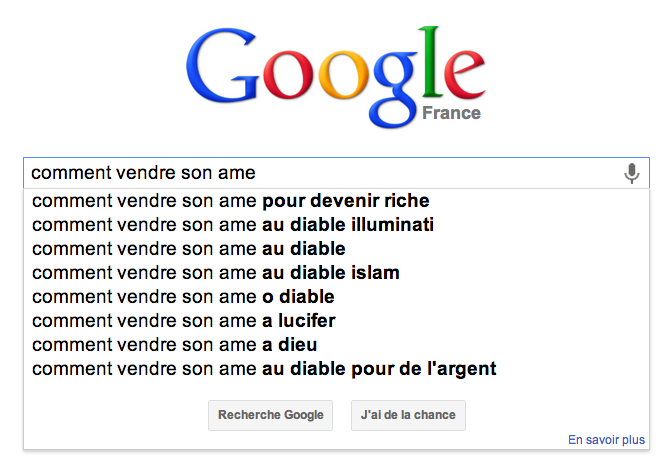Screen dimensions: 672x476
Task: Click the green letter l in the logo
Action: (431, 62)
